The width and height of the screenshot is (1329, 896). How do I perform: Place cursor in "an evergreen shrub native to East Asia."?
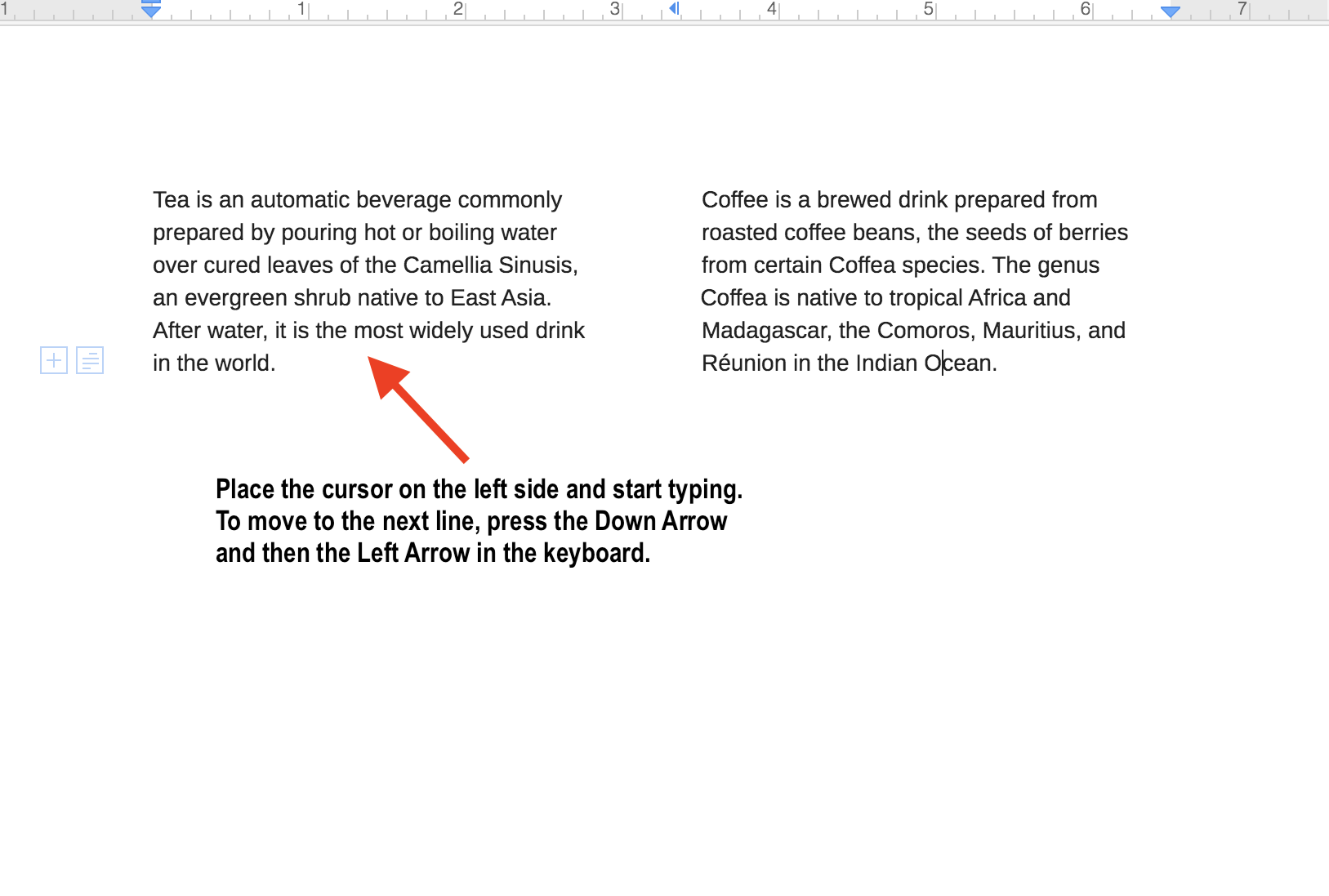(x=352, y=298)
